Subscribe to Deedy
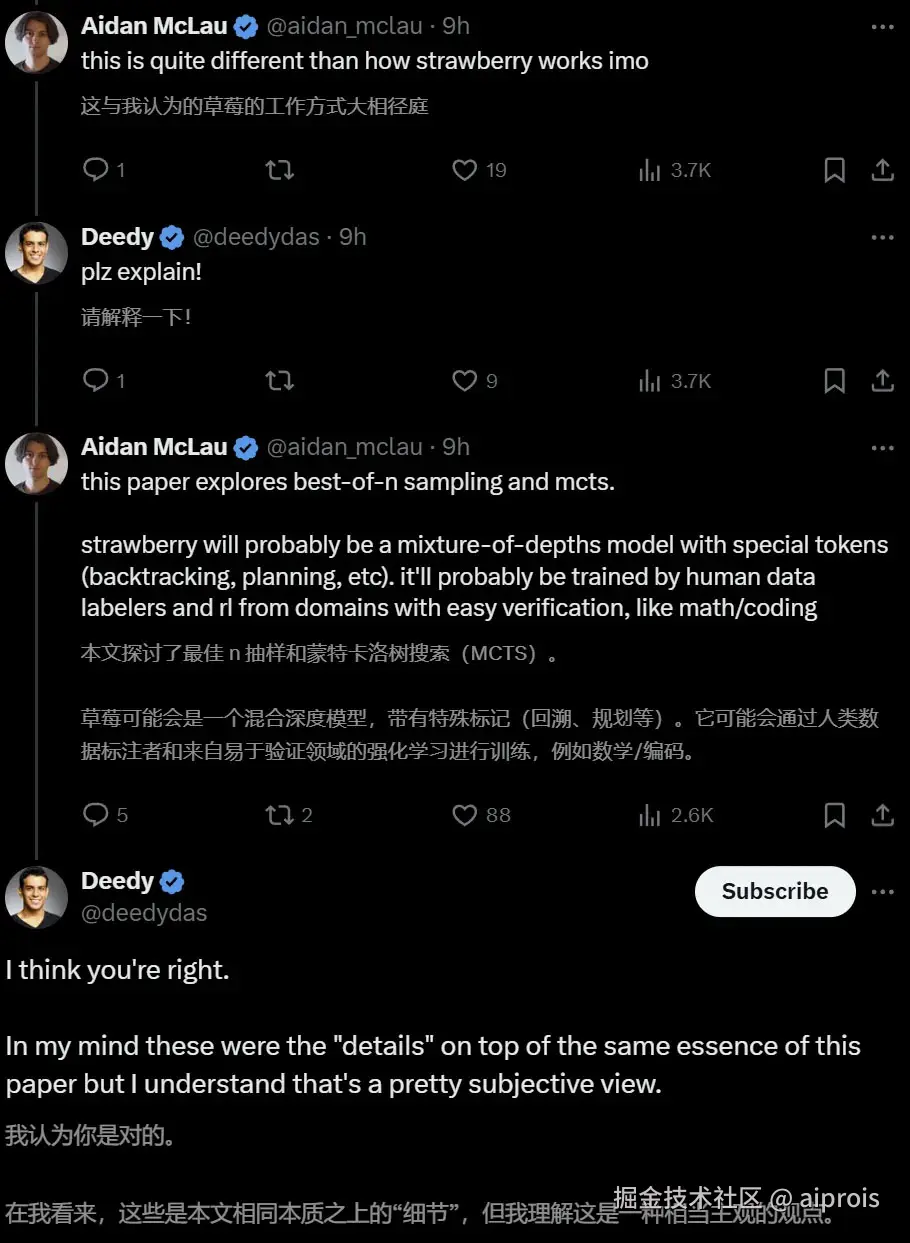 [x=775, y=891]
